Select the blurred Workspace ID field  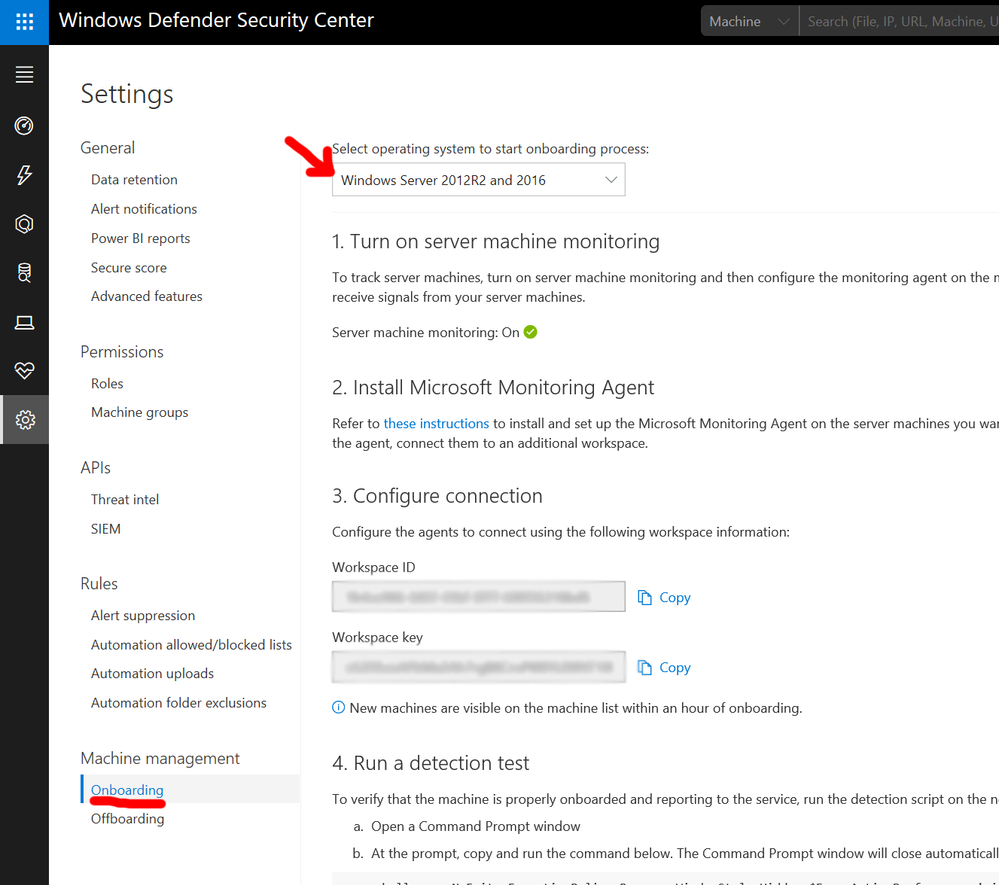pyautogui.click(x=478, y=596)
